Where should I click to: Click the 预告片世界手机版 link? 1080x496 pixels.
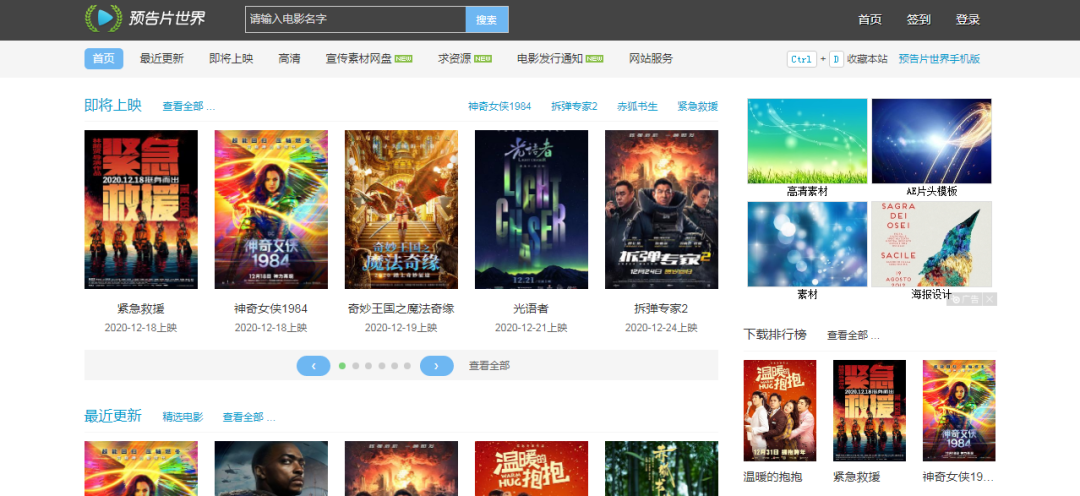click(x=939, y=59)
